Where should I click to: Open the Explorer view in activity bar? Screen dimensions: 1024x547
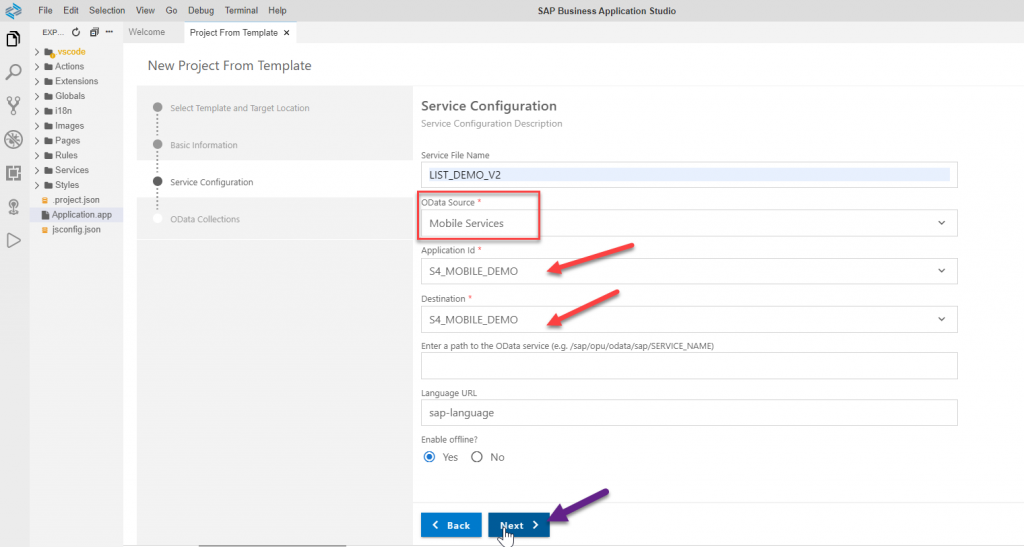13,39
